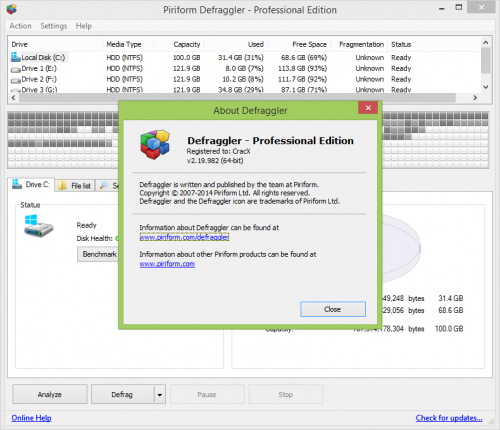Click '10.2 GB (8%)' used cell
Screen dimensions: 500x430
click(x=243, y=79)
